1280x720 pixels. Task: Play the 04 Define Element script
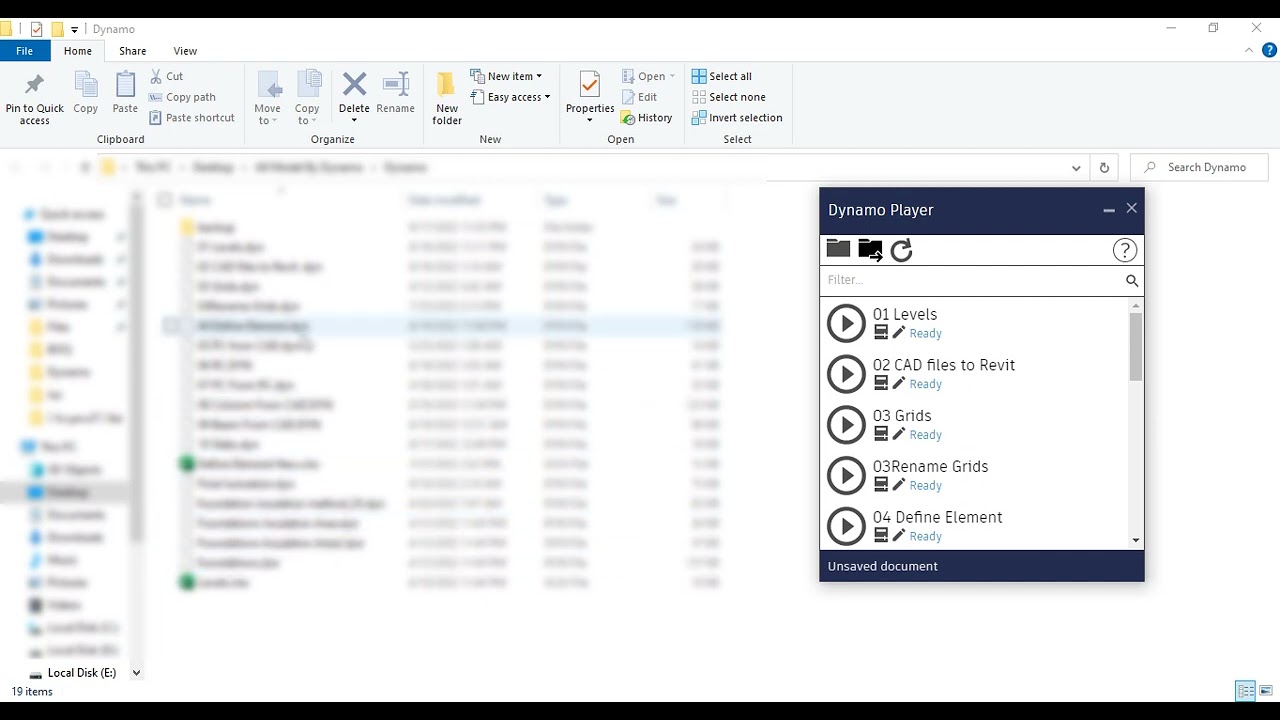[846, 527]
